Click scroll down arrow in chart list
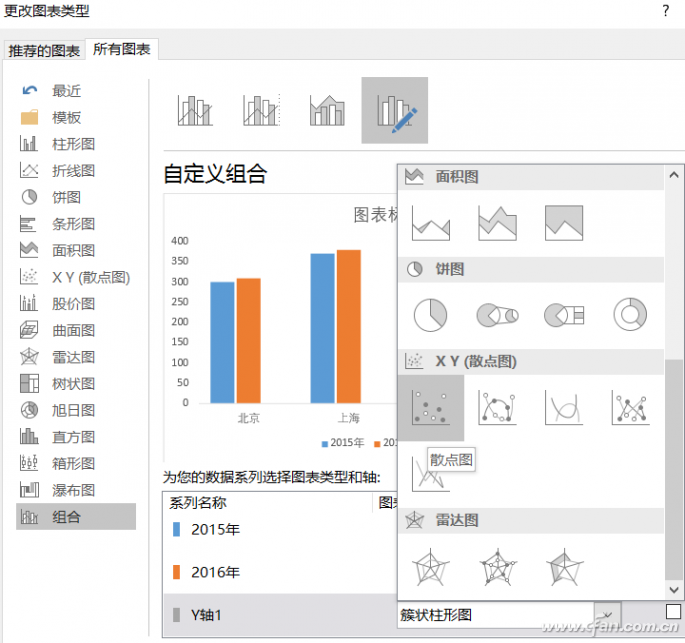The width and height of the screenshot is (685, 643). [674, 590]
